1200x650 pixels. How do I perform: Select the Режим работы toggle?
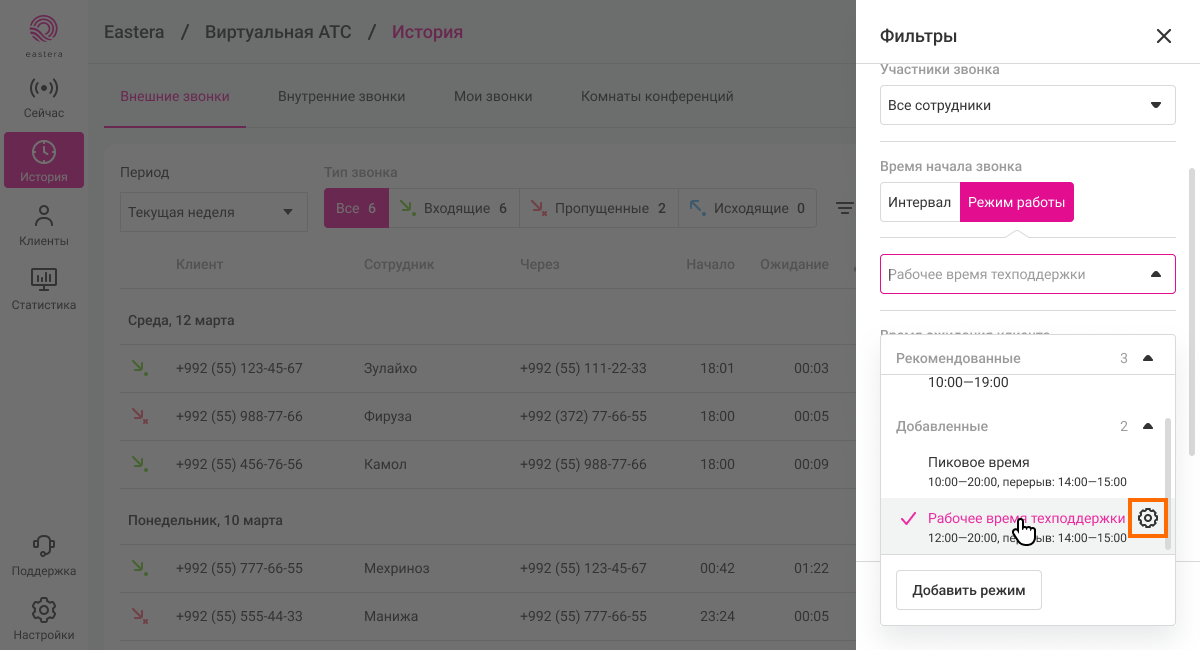tap(1016, 202)
